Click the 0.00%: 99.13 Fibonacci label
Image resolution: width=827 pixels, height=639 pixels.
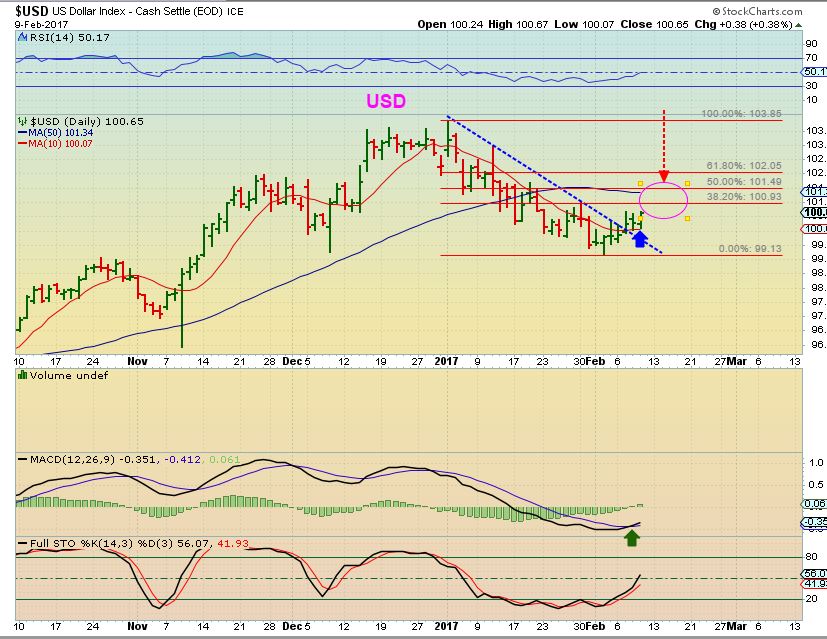pos(750,248)
